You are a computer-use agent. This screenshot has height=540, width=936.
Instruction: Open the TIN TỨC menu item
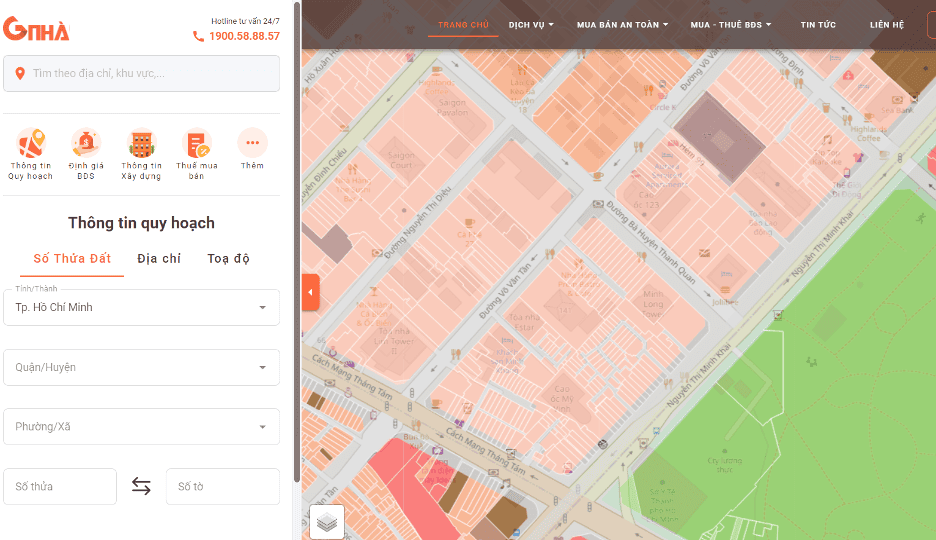[x=818, y=24]
